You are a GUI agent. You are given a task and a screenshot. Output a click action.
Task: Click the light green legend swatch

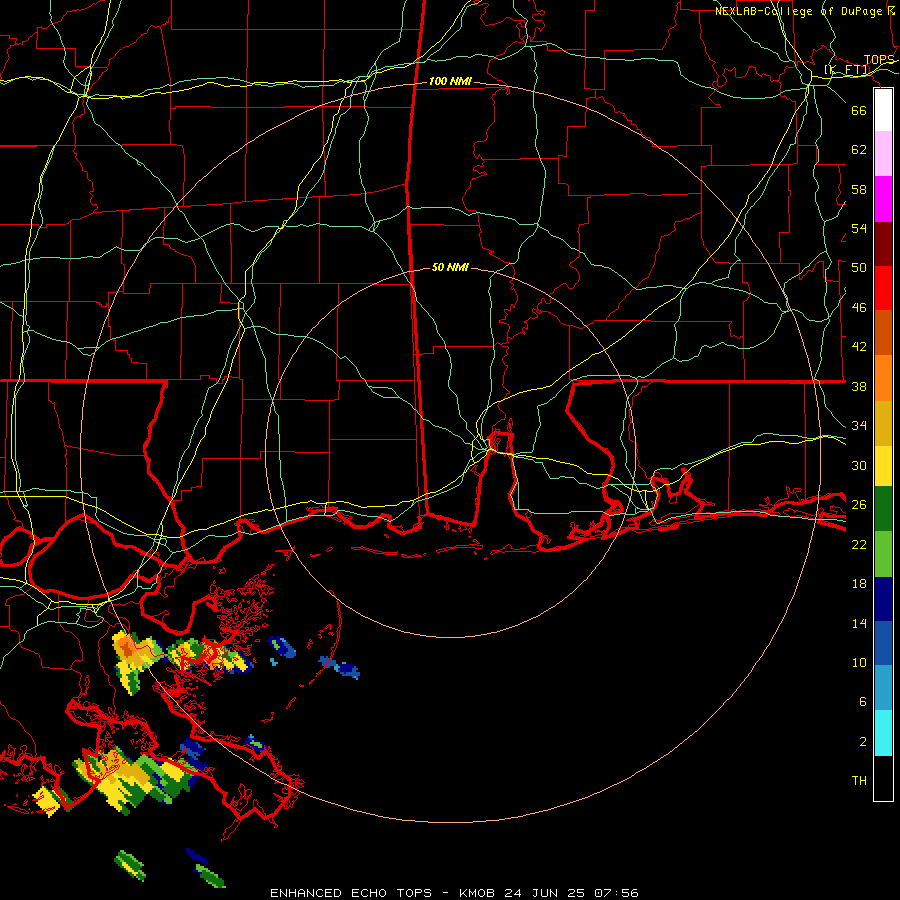(883, 554)
